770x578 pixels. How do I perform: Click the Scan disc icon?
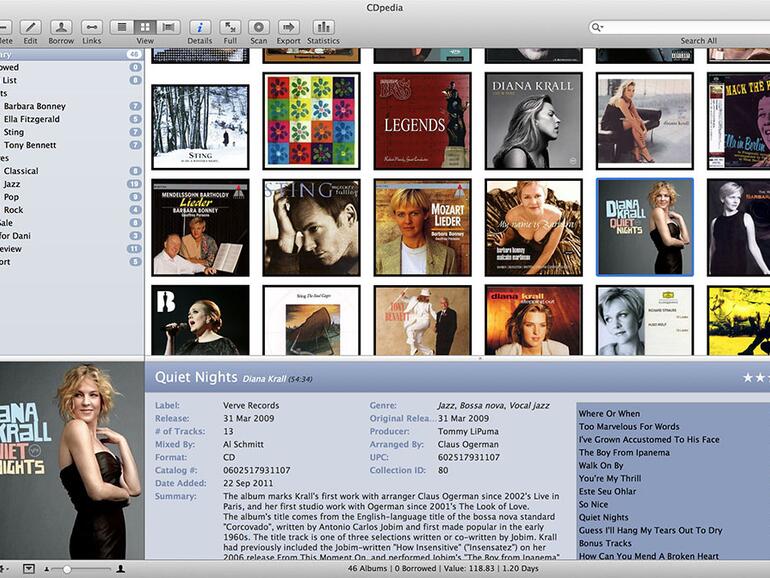[259, 27]
